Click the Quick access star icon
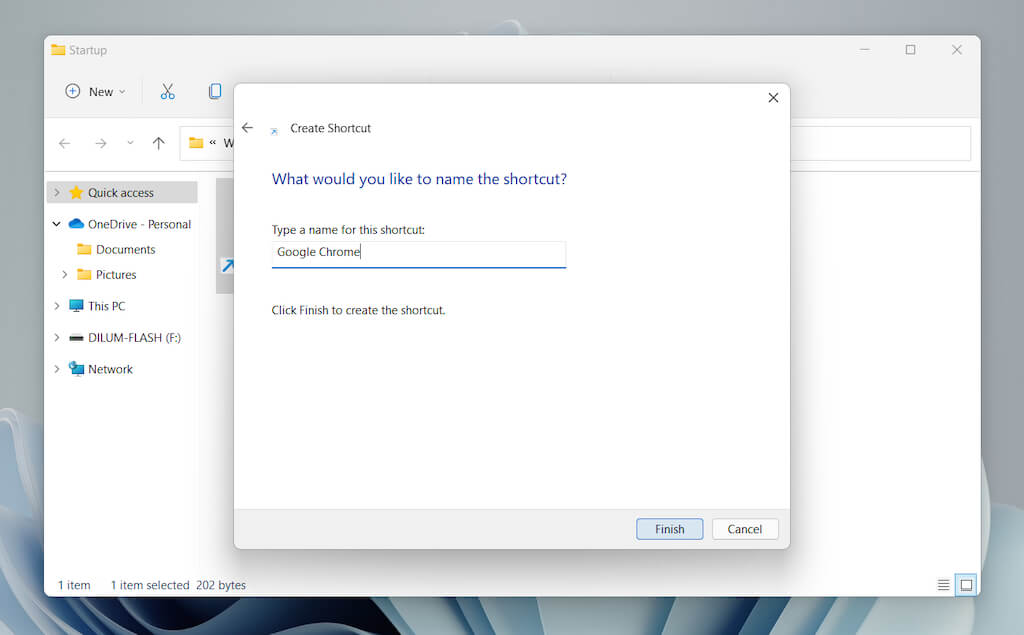This screenshot has width=1024, height=635. pos(76,193)
